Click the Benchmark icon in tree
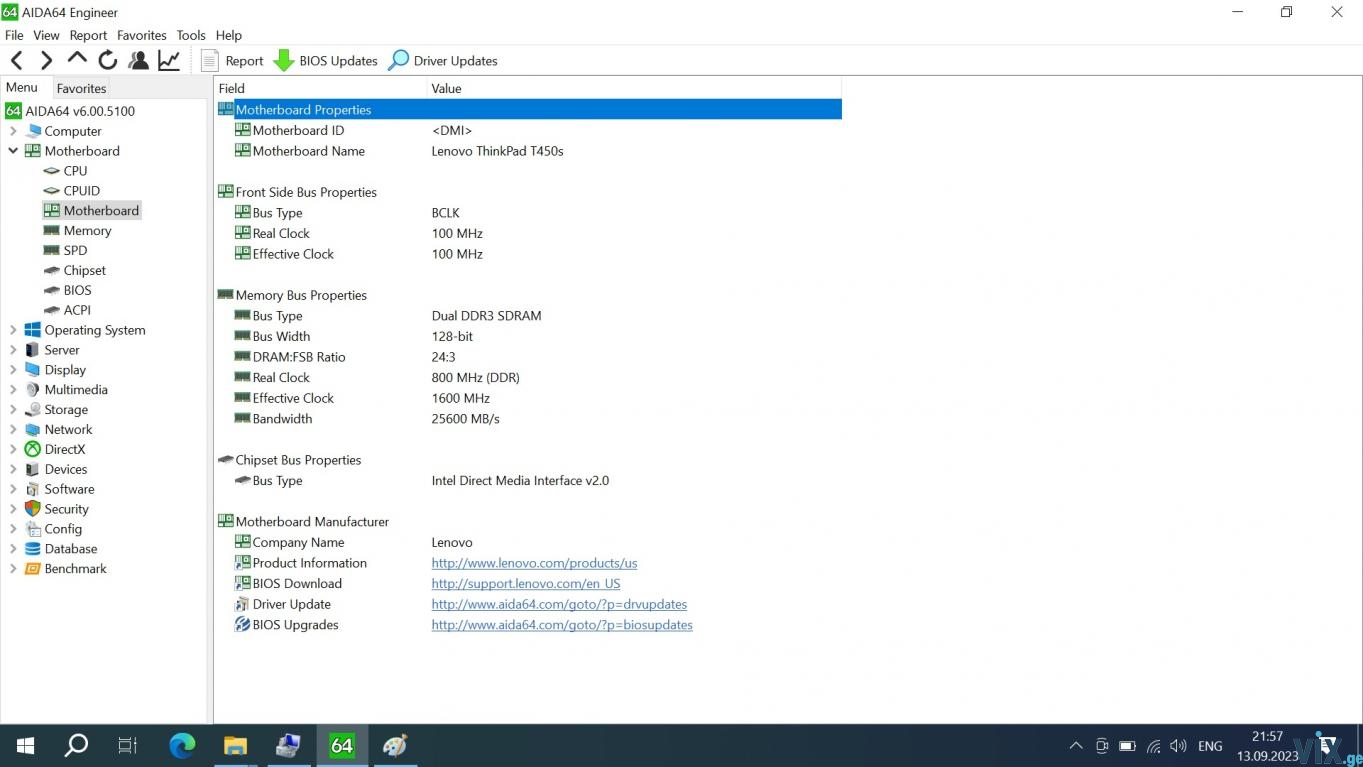The width and height of the screenshot is (1363, 767). [x=32, y=569]
